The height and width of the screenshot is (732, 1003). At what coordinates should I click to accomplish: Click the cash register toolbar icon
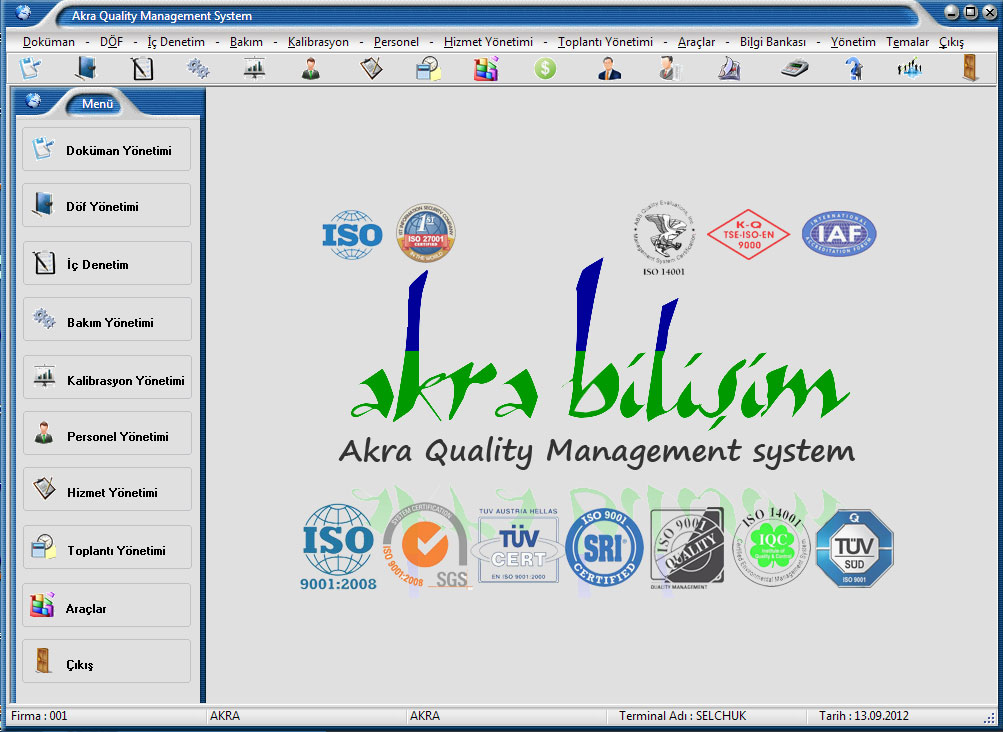coord(794,68)
